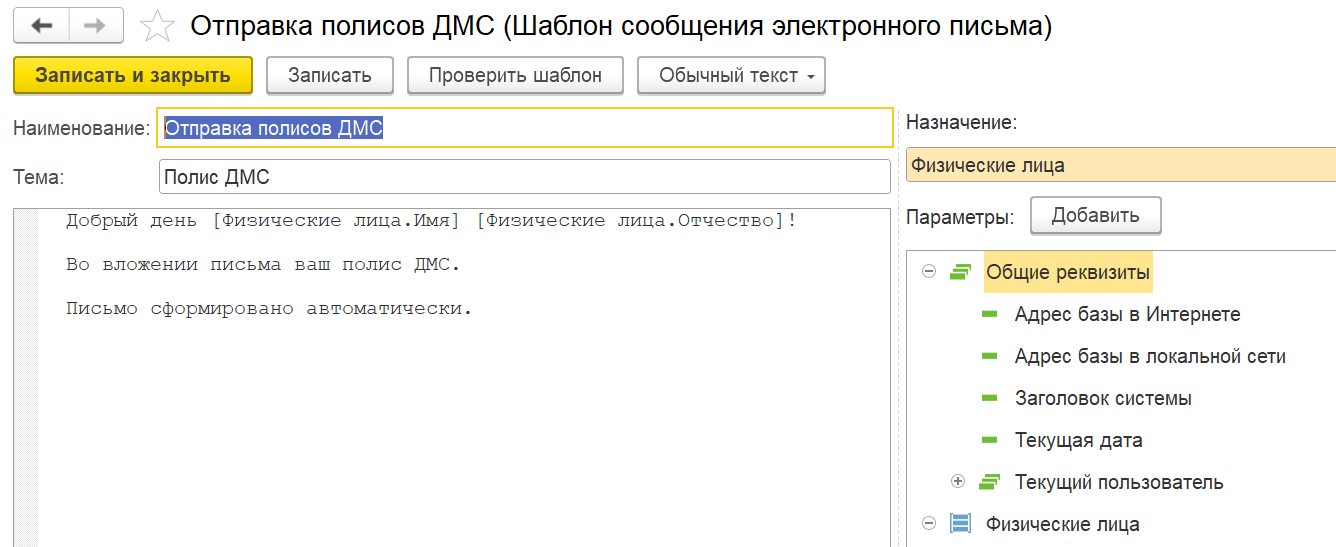This screenshot has width=1336, height=547.
Task: Click the back navigation arrow
Action: tap(41, 26)
